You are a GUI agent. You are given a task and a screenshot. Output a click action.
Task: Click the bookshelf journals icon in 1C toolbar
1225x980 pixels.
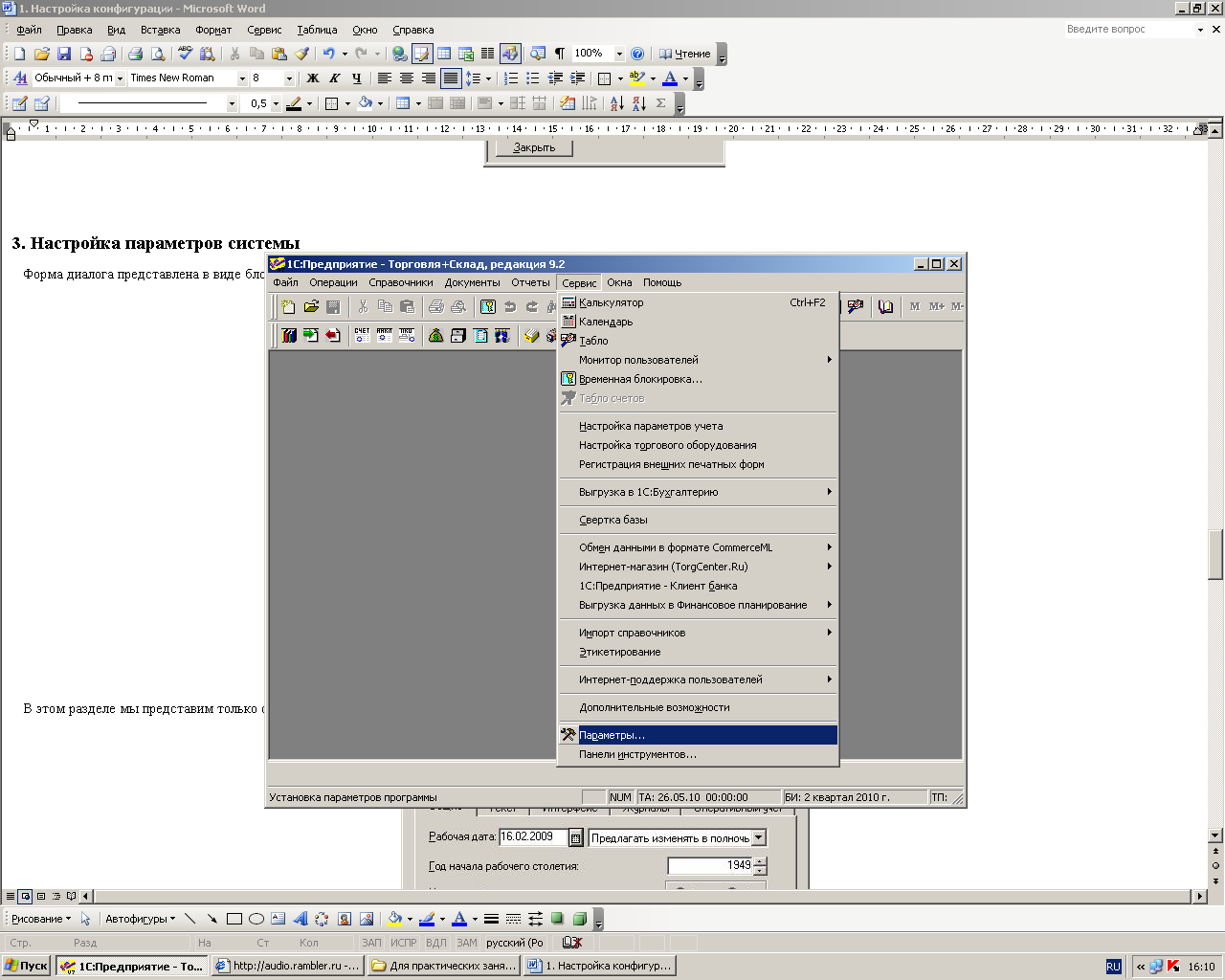pyautogui.click(x=289, y=335)
